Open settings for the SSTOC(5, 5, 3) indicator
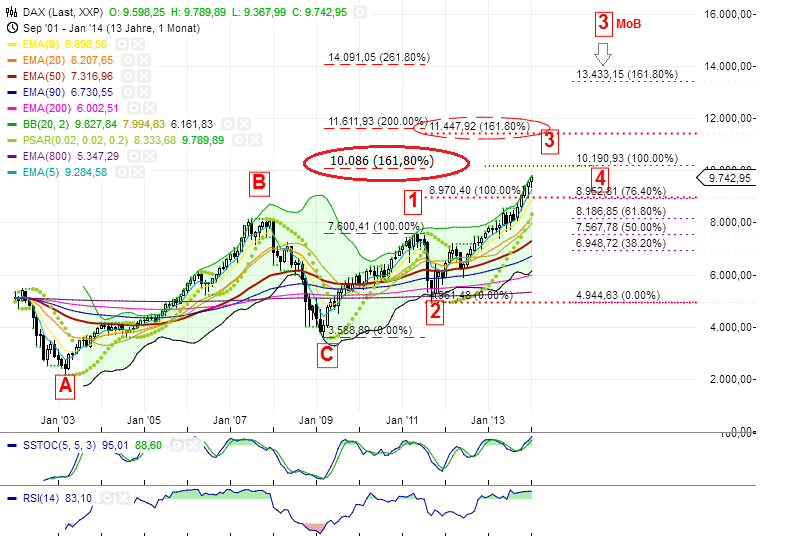 [177, 445]
